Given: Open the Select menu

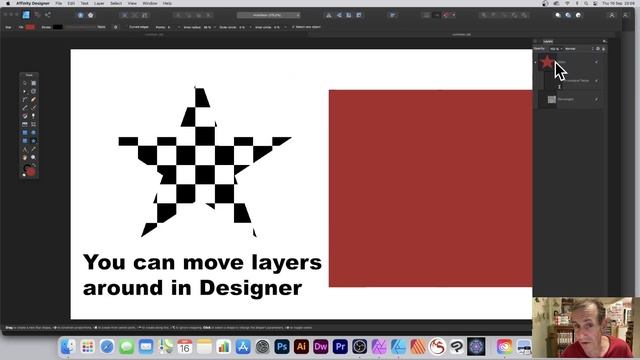Looking at the screenshot, I should 116,3.
